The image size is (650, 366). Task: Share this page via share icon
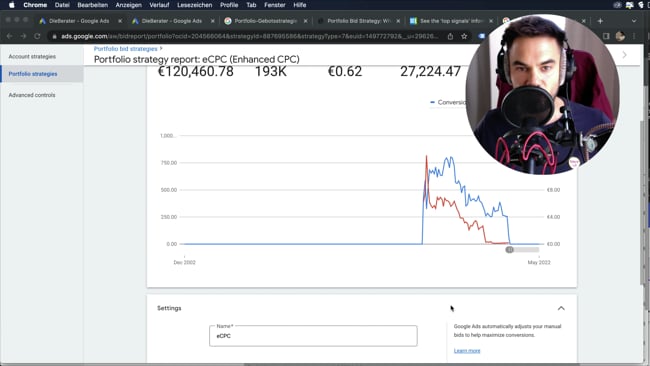(x=451, y=36)
